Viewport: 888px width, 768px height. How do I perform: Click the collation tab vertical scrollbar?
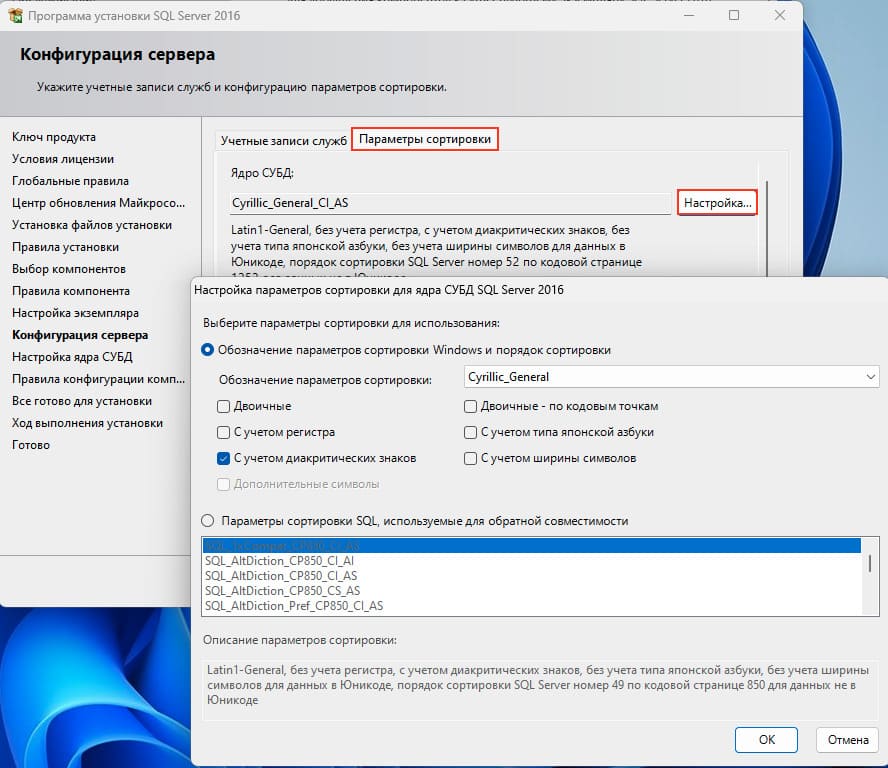(767, 227)
